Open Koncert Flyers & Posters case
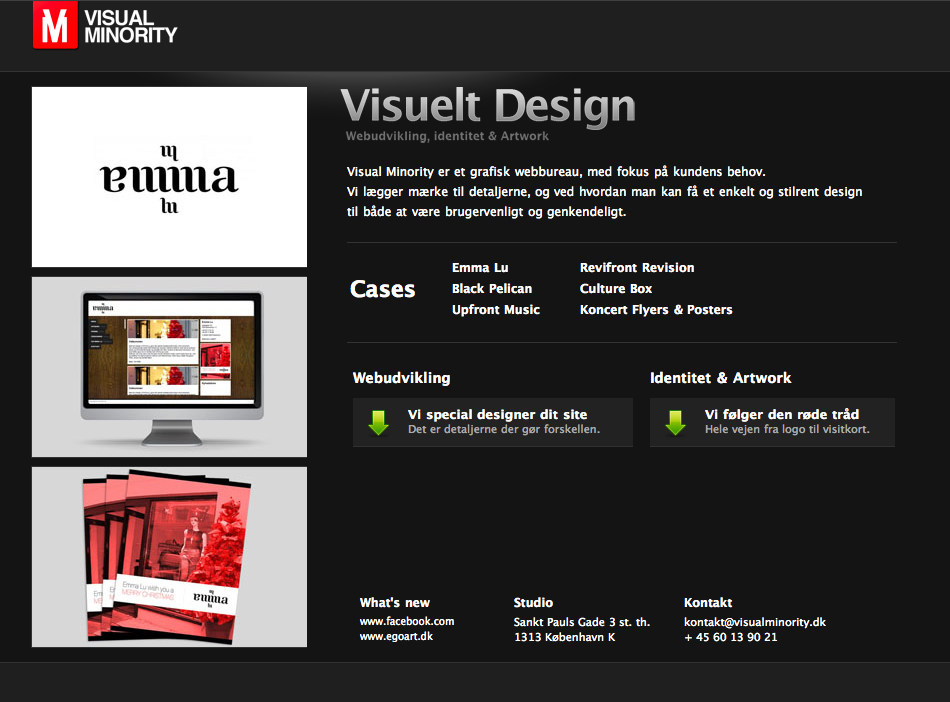This screenshot has width=950, height=702. point(656,310)
